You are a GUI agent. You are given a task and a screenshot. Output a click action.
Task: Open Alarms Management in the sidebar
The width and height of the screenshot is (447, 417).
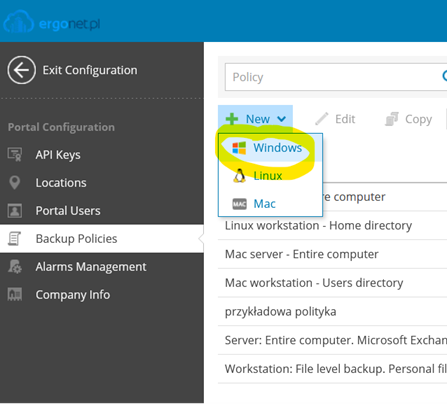[x=102, y=267]
